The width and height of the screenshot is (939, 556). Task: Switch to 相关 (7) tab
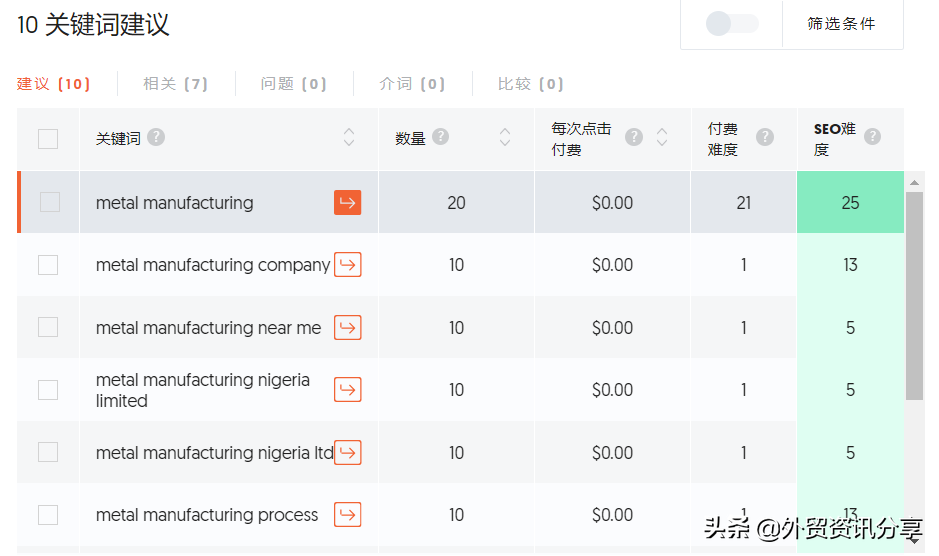pos(175,83)
